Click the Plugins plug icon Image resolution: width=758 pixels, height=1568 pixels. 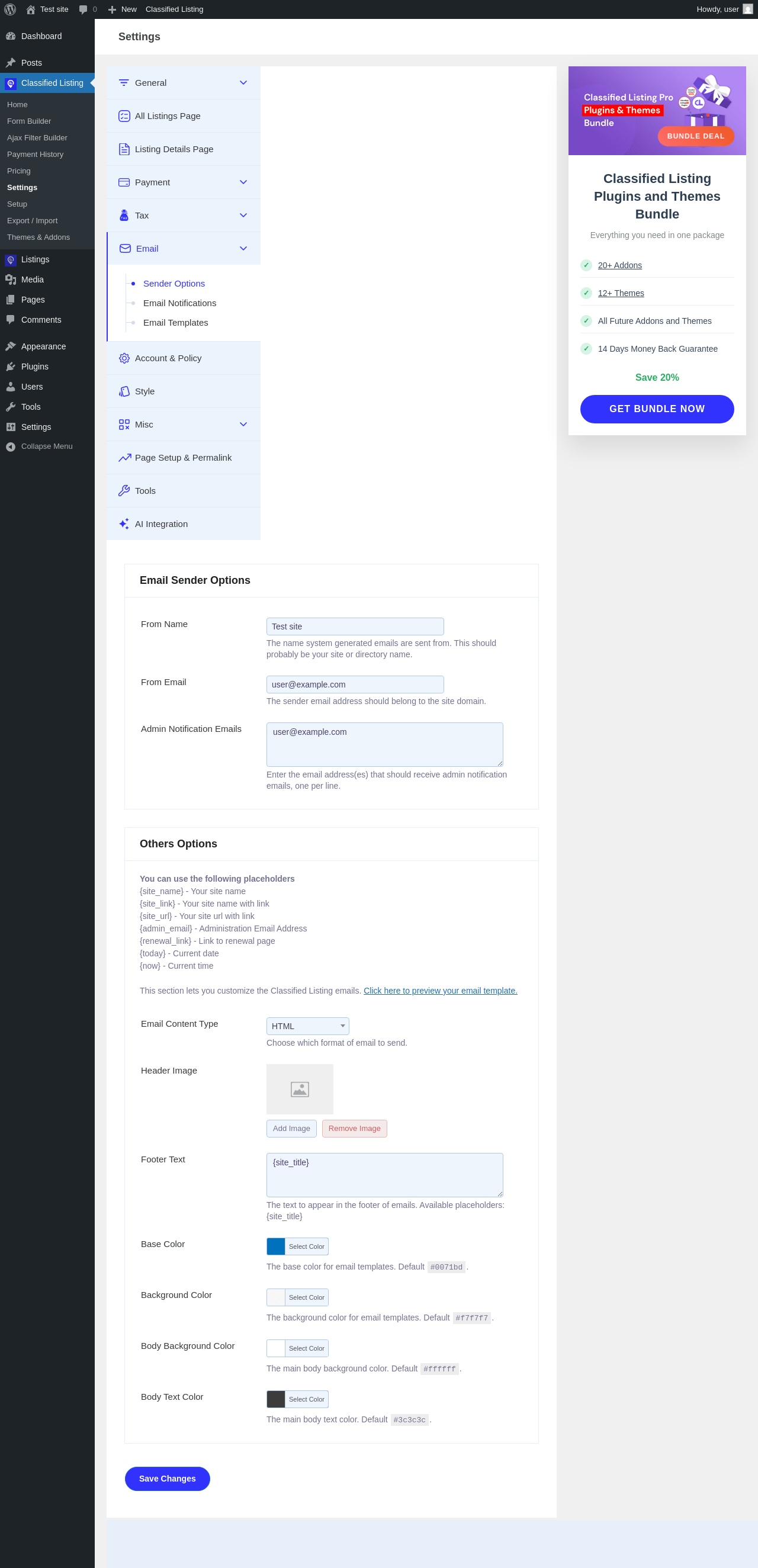[10, 367]
